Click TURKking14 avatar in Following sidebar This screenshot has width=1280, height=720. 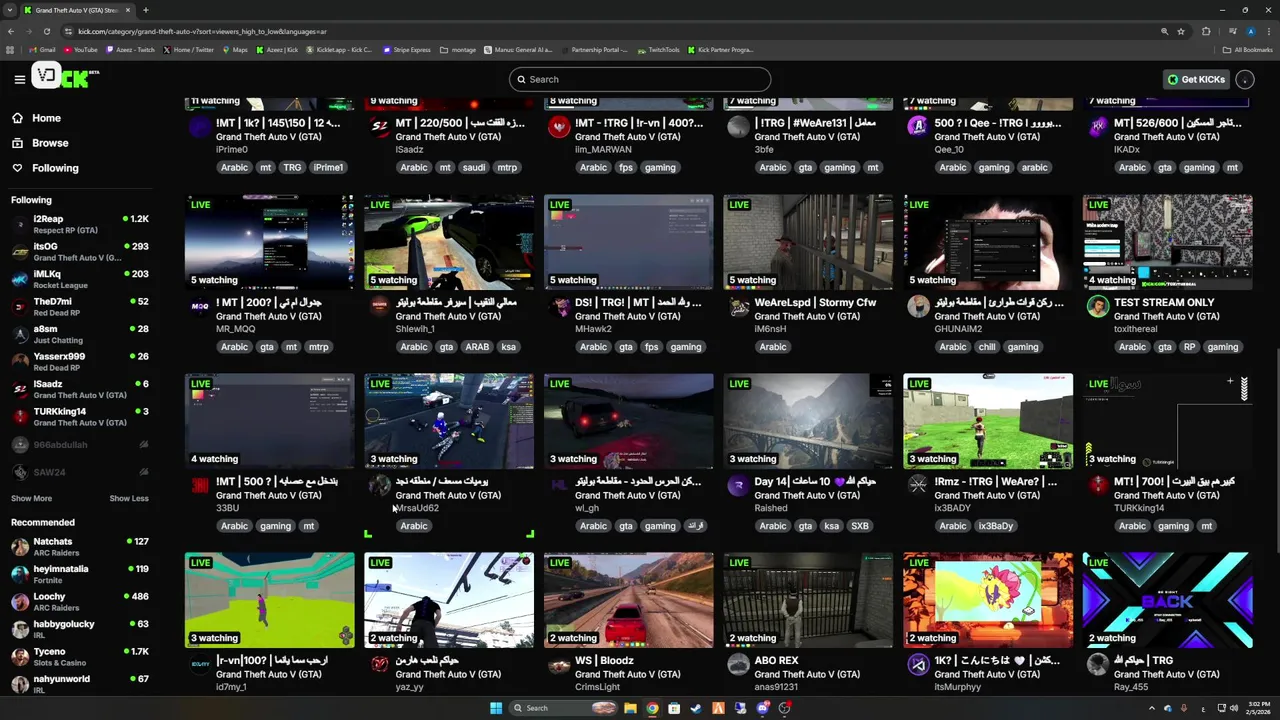coord(20,417)
